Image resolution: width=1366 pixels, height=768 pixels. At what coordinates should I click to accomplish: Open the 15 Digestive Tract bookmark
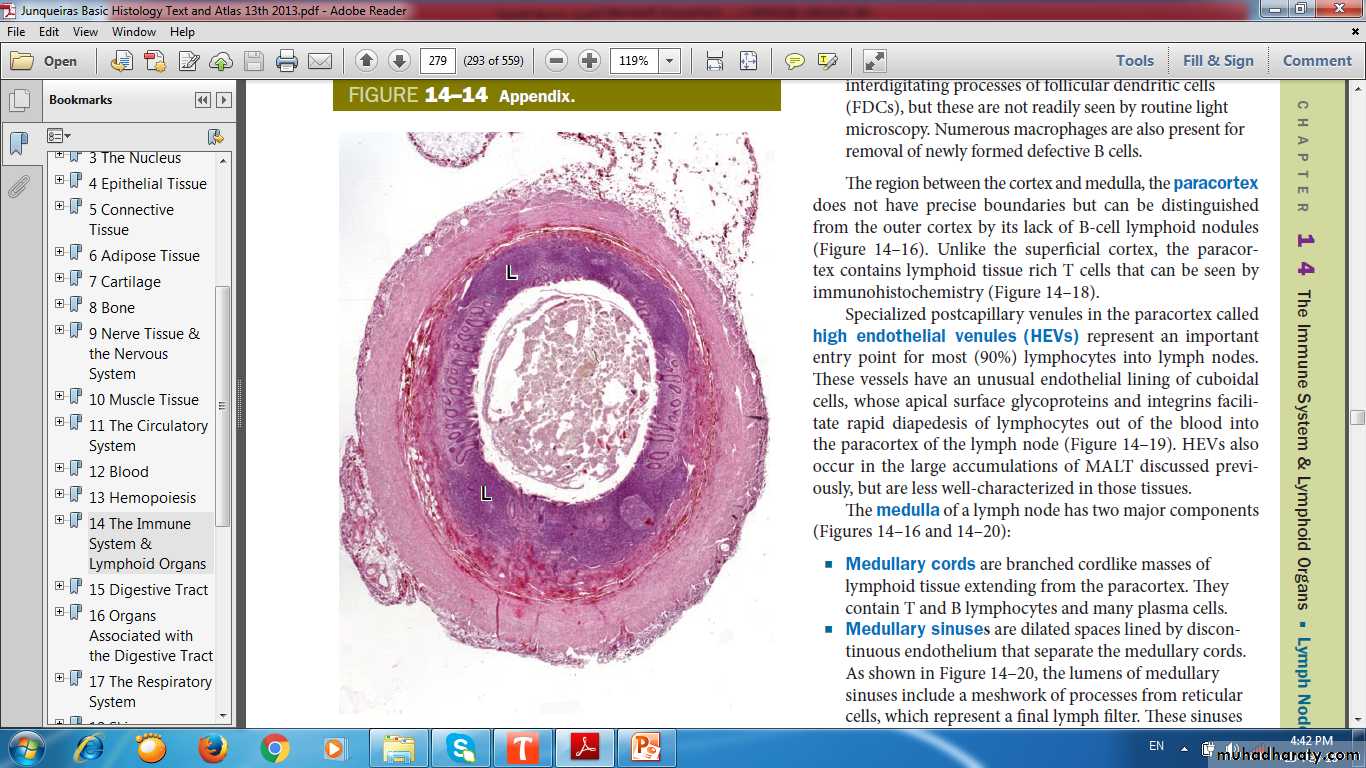coord(148,590)
